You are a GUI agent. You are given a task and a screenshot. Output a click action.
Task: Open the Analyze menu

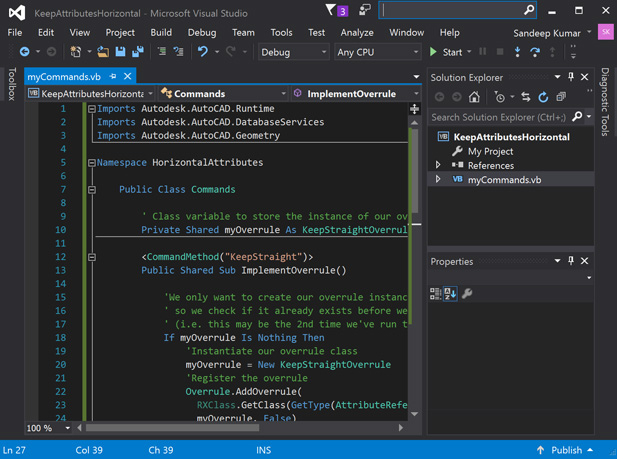[x=357, y=33]
